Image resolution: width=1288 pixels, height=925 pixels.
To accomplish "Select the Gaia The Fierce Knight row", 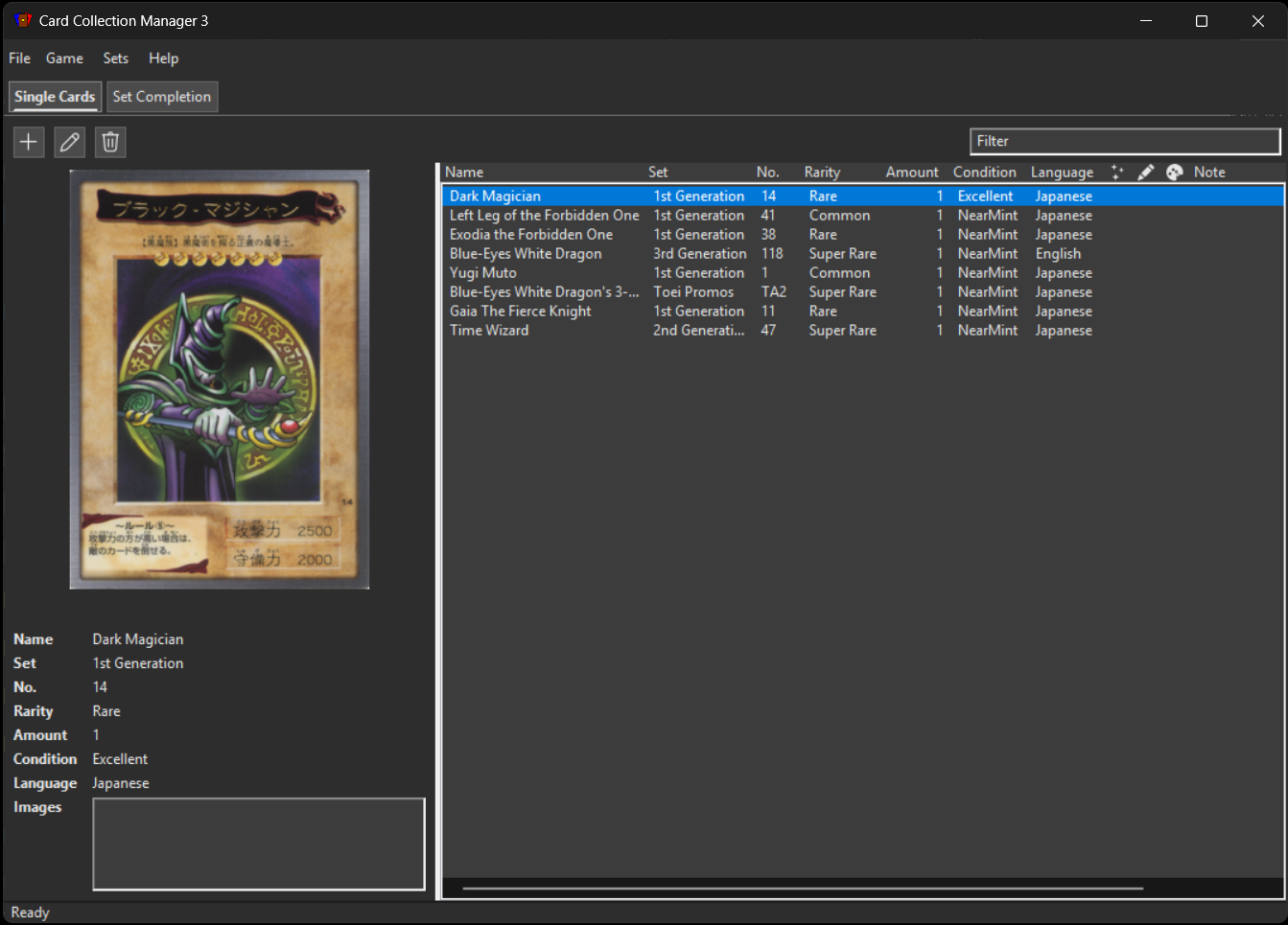I will pos(863,312).
